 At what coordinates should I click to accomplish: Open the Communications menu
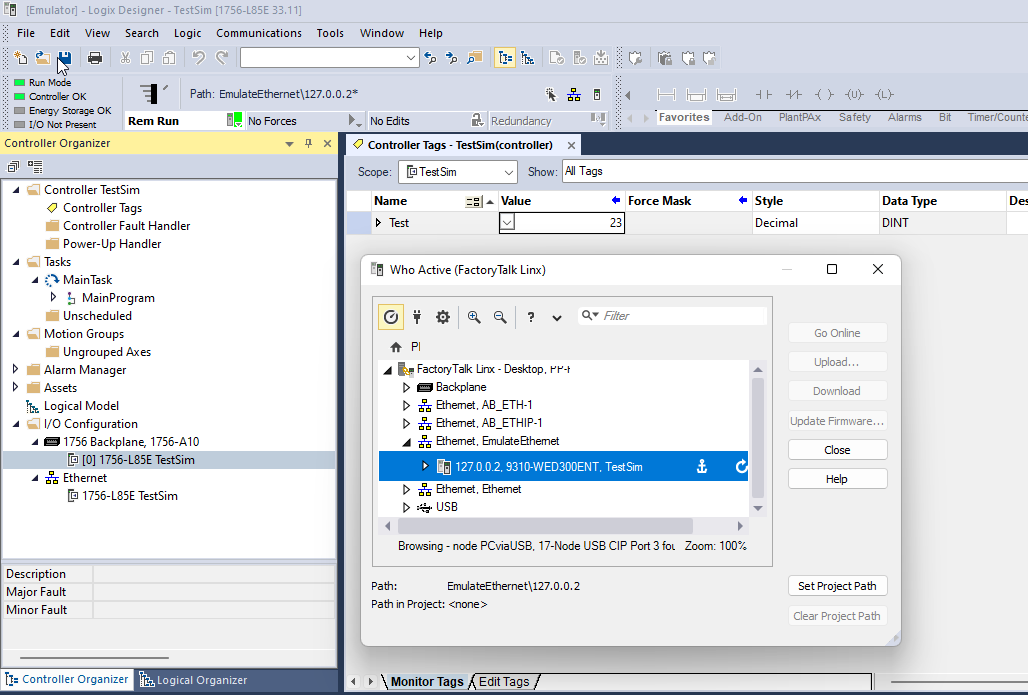point(259,33)
